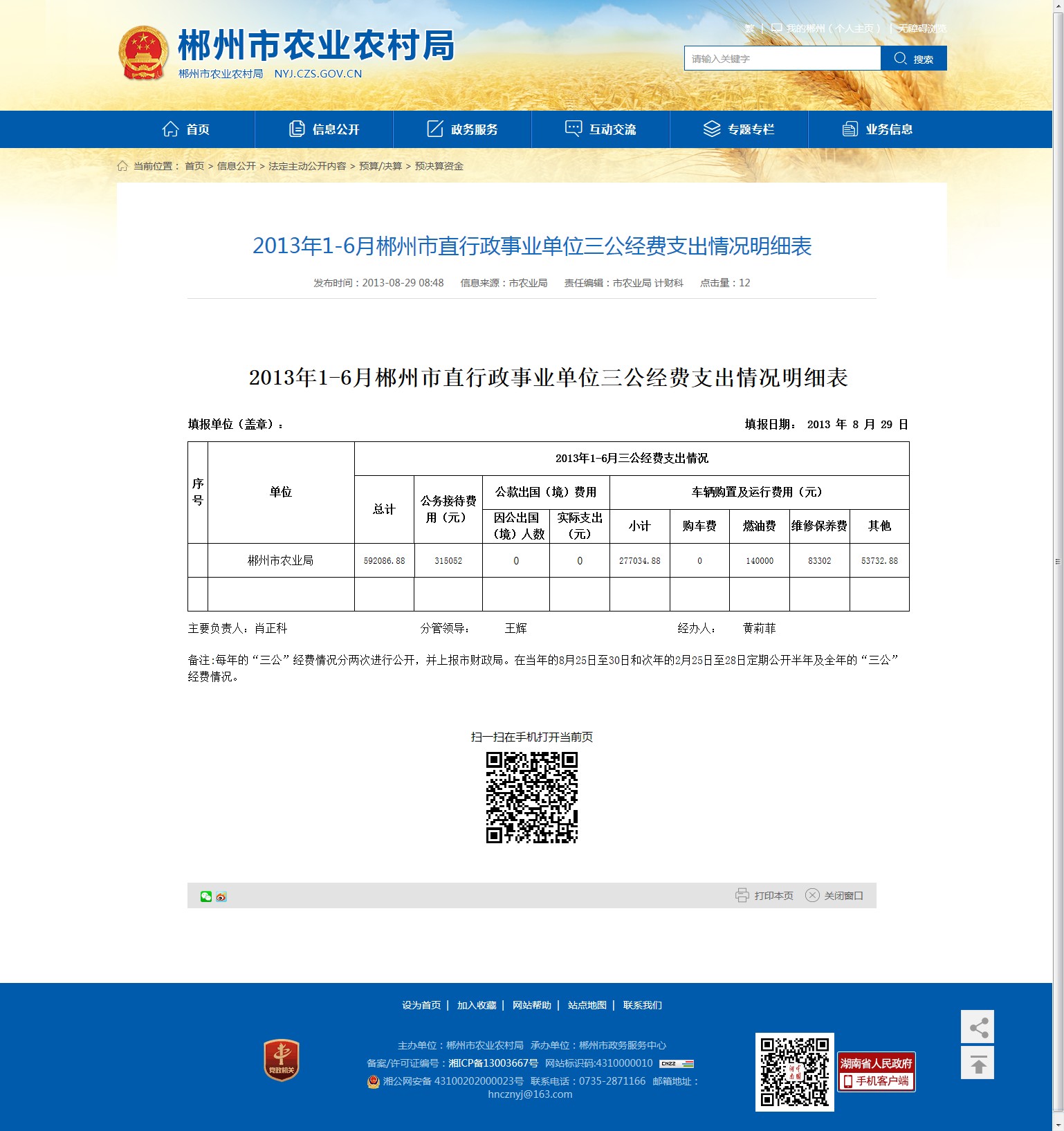Viewport: 1064px width, 1131px height.
Task: Click the total value 592086.88 cell
Action: click(384, 560)
